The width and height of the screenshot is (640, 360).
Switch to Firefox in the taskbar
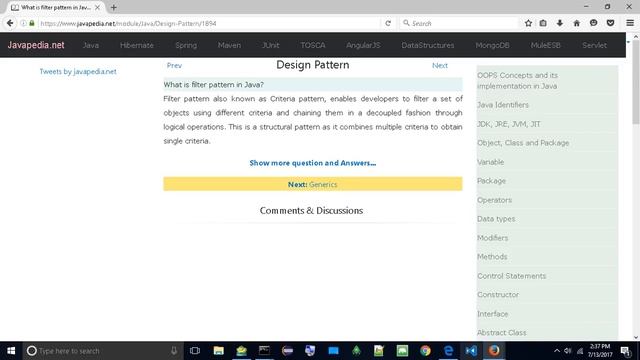tap(494, 351)
